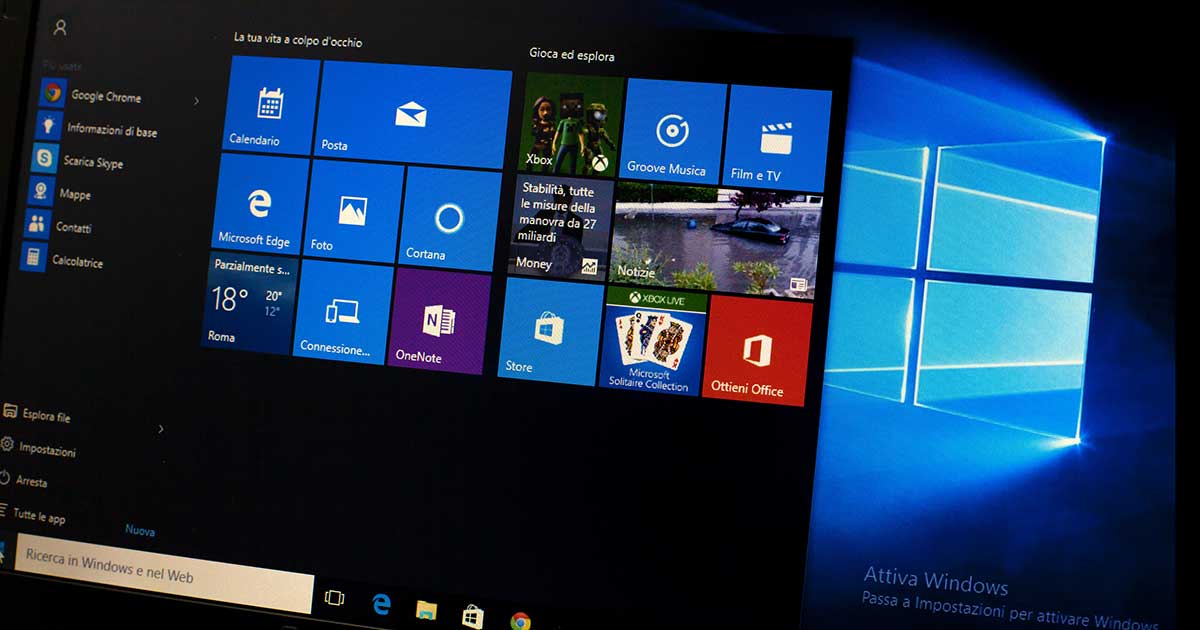Open the Posta mail tile
Screen dimensions: 1200x630
[x=414, y=115]
